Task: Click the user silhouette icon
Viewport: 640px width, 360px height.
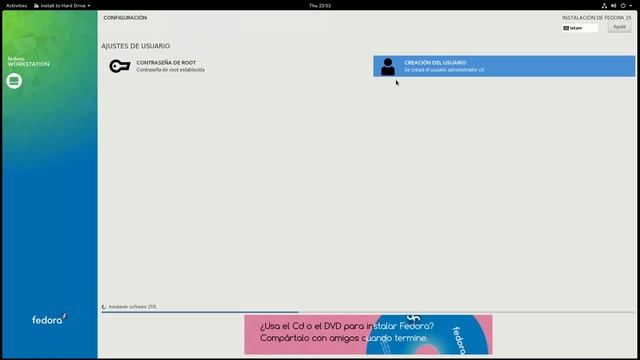Action: 388,66
